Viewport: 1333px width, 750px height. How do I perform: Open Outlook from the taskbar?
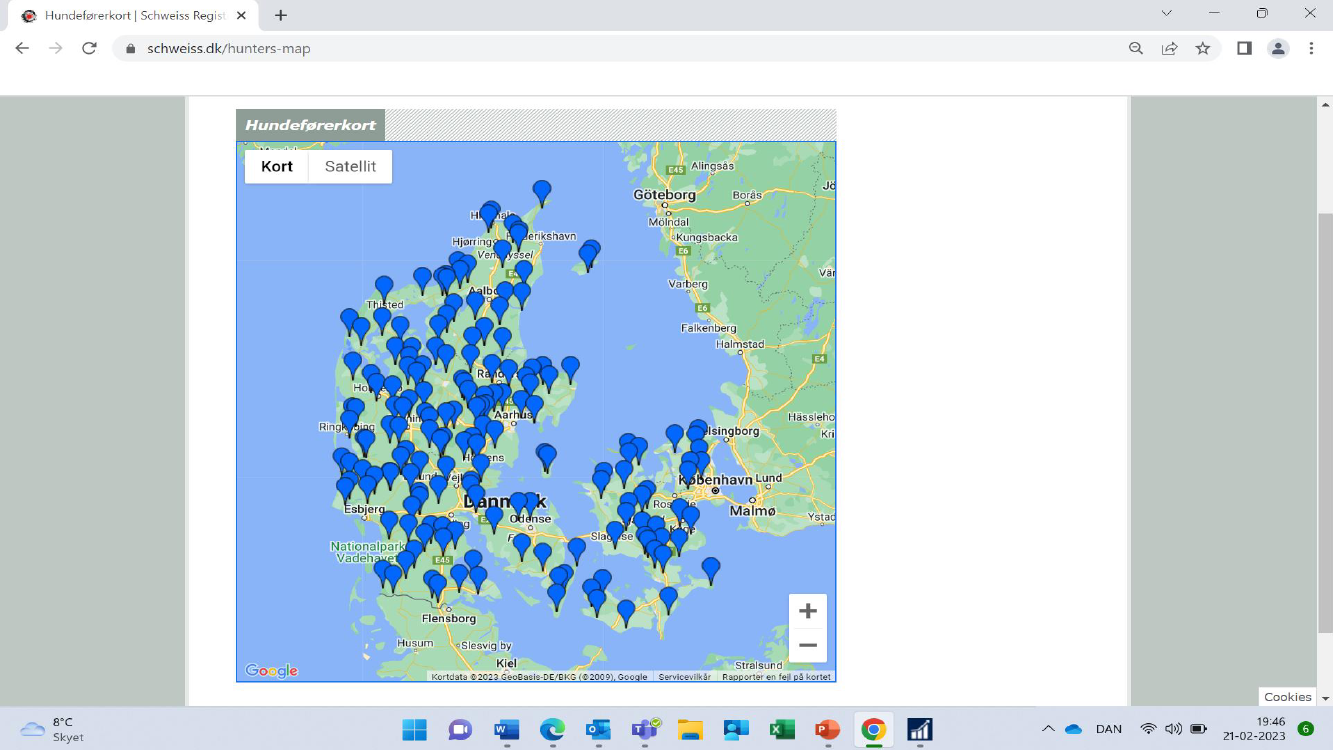[x=598, y=729]
